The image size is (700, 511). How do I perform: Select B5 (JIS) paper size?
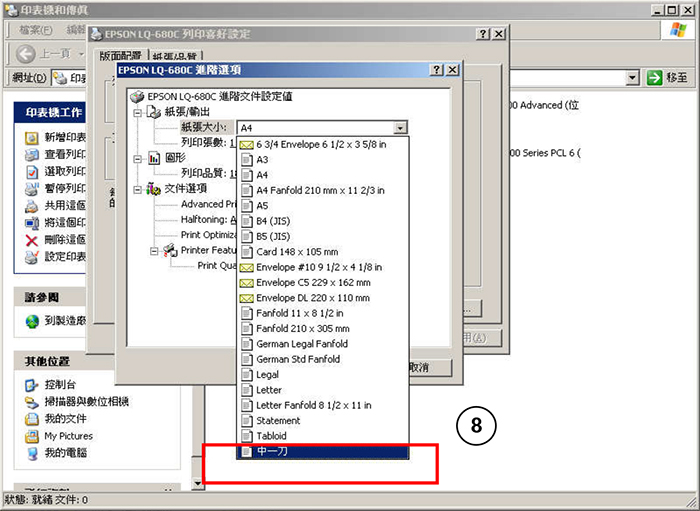322,237
